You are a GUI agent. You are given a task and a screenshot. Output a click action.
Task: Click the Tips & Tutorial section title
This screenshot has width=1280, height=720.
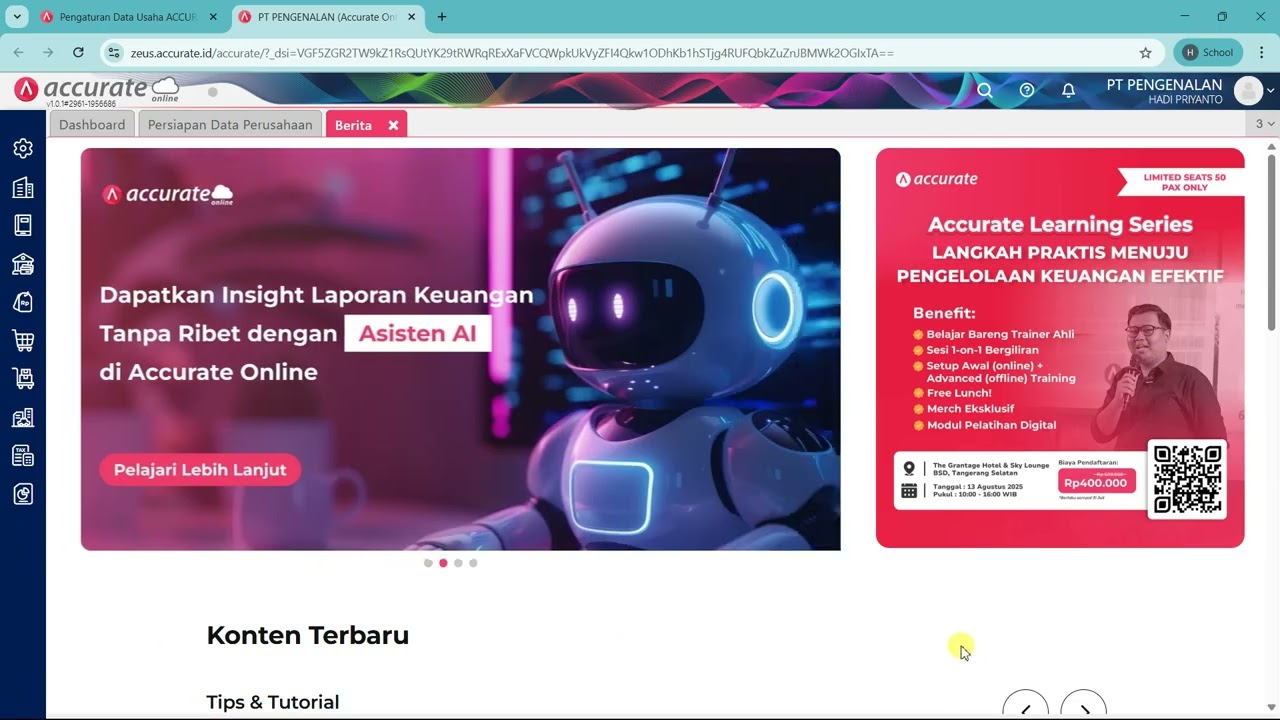[x=273, y=702]
